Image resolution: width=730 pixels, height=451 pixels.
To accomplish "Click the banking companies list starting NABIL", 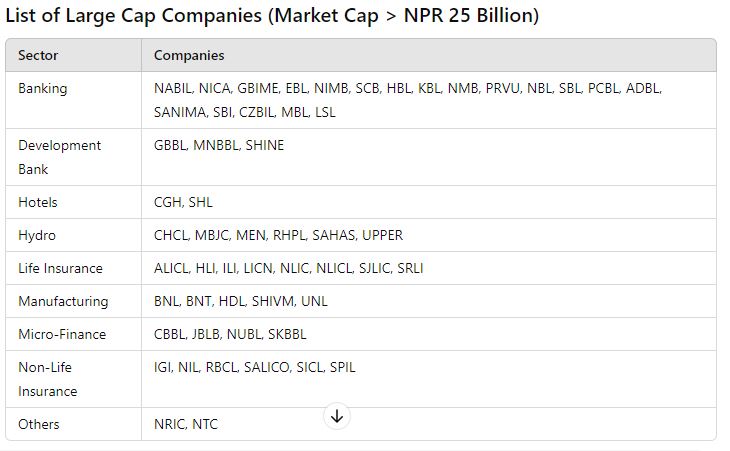I will (x=407, y=100).
